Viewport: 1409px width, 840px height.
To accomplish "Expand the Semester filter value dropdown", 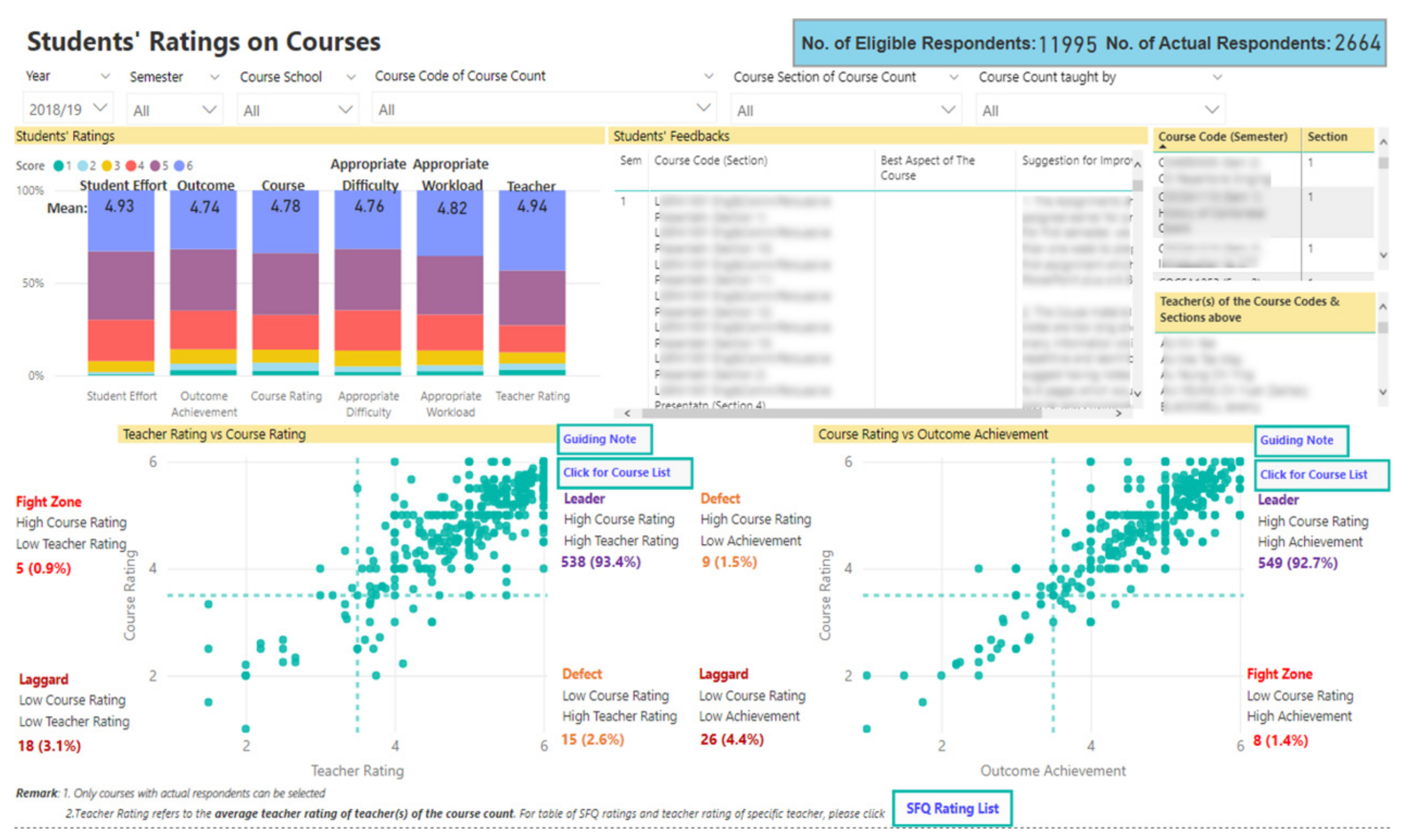I will (174, 110).
